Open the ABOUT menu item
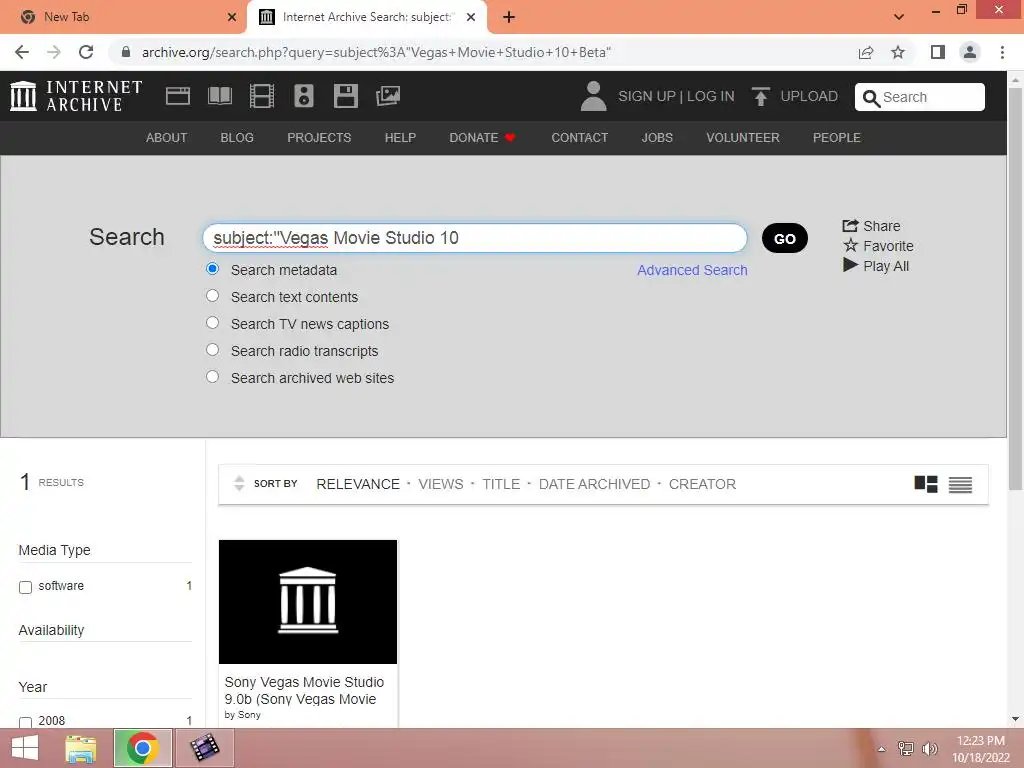1024x768 pixels. pyautogui.click(x=167, y=138)
